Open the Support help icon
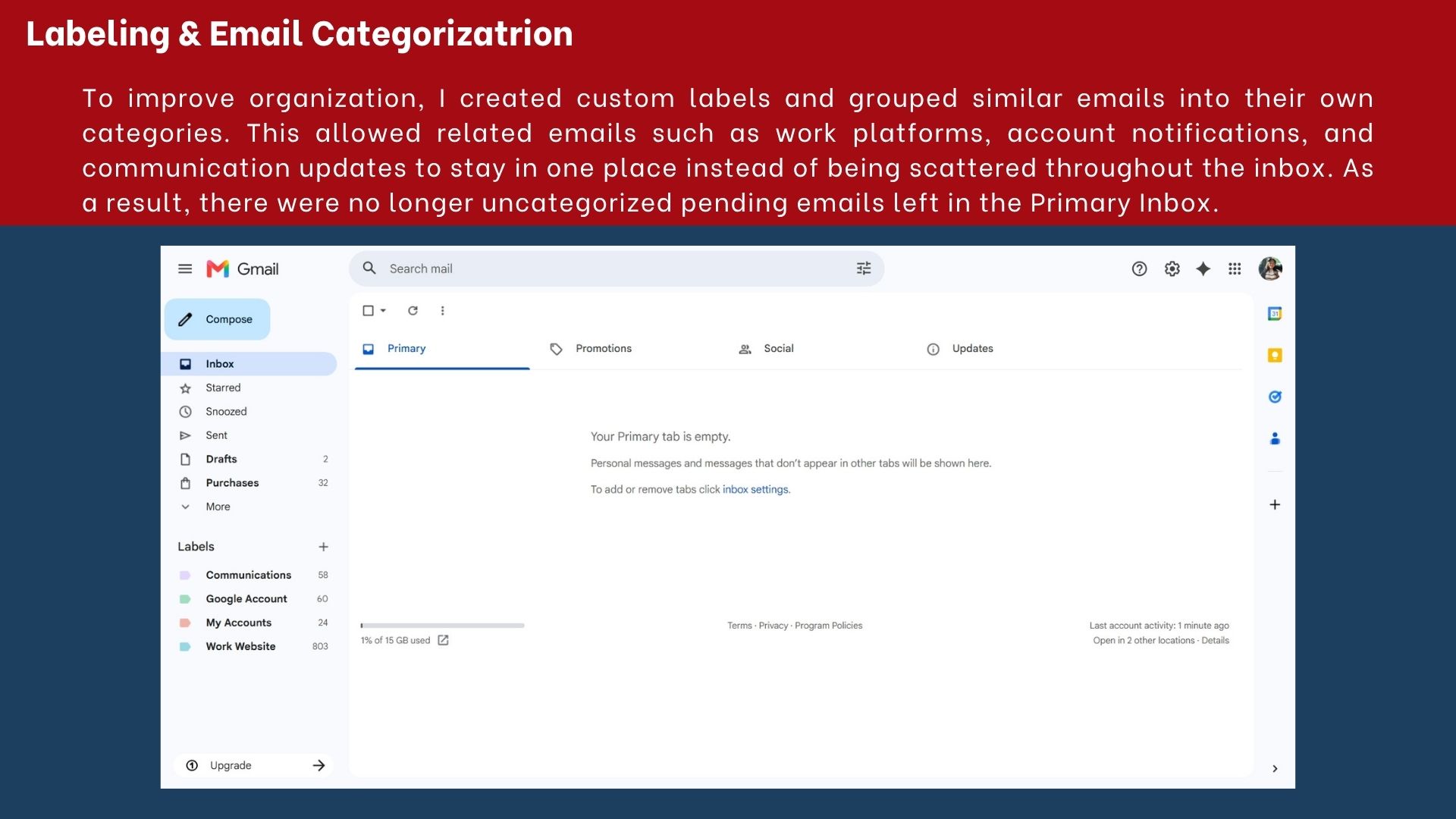 click(1139, 268)
